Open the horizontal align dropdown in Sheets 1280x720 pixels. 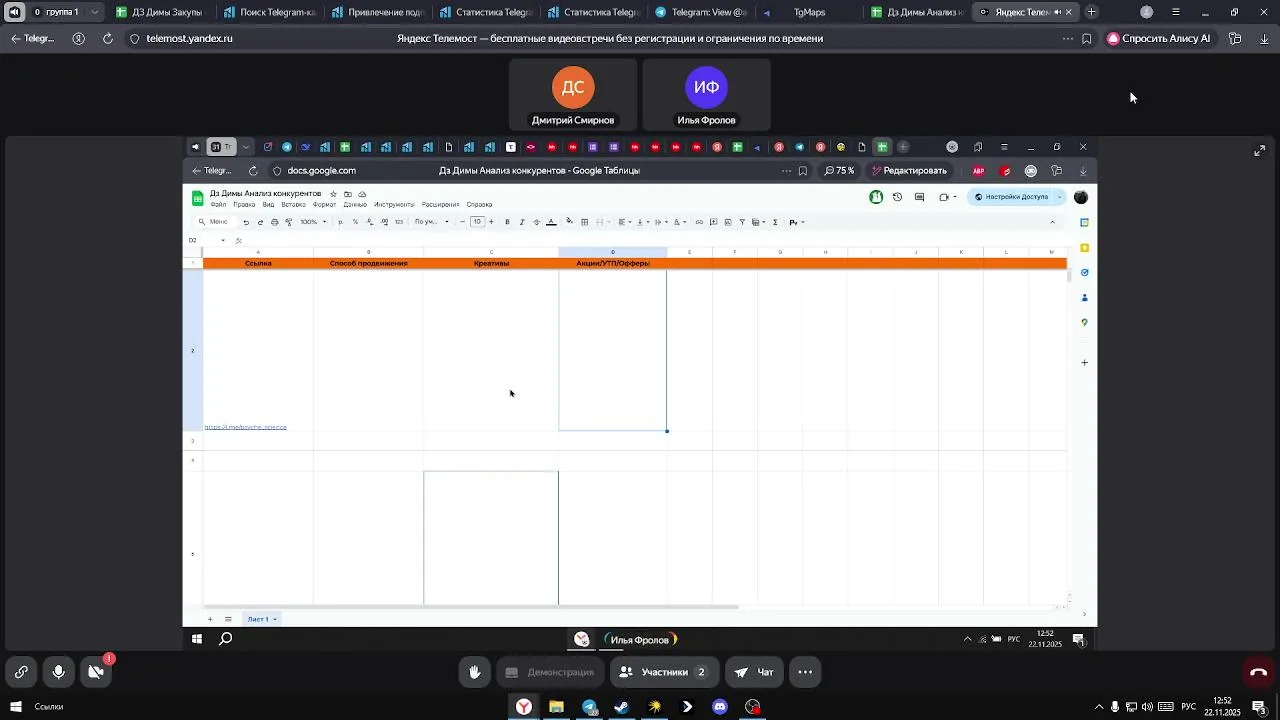pos(624,222)
